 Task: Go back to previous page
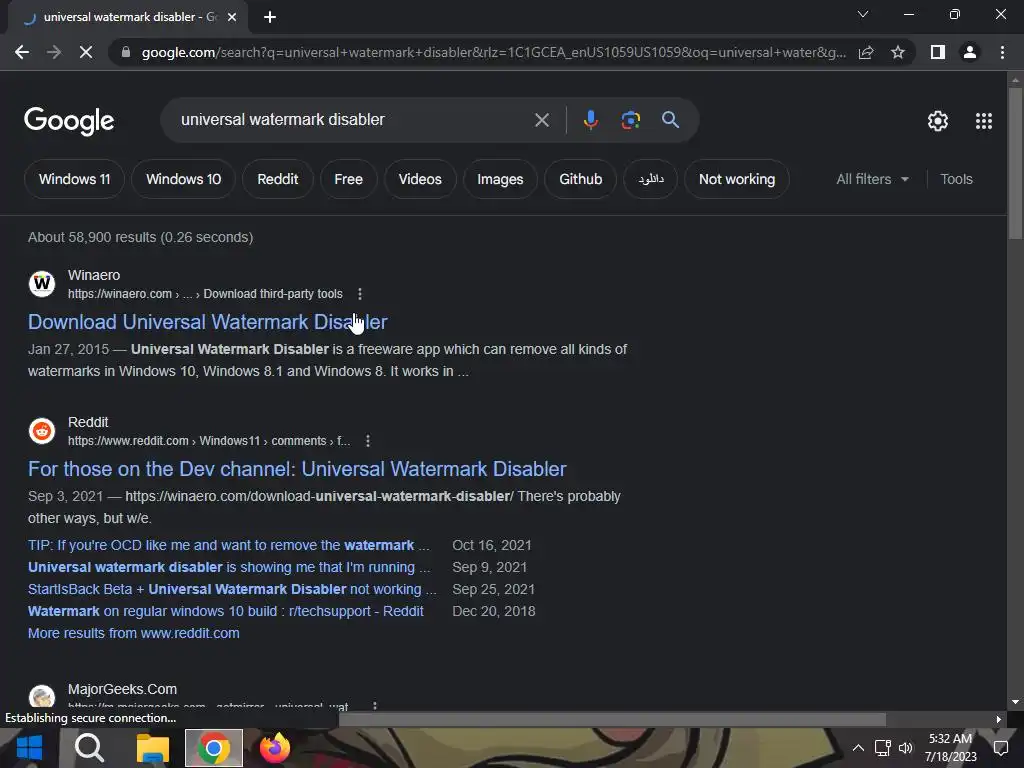[x=22, y=52]
